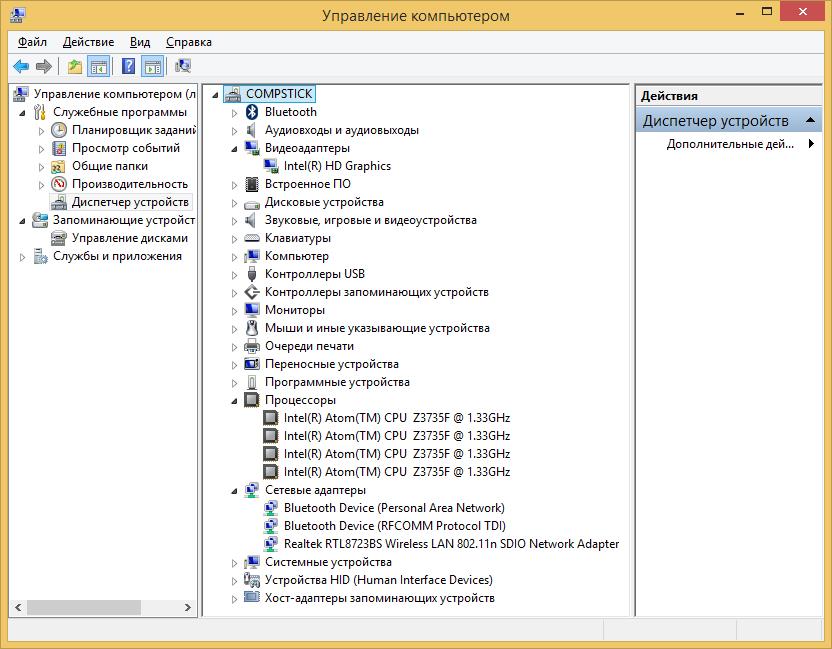This screenshot has width=832, height=649.
Task: Collapse the Процессоры category
Action: [x=235, y=401]
